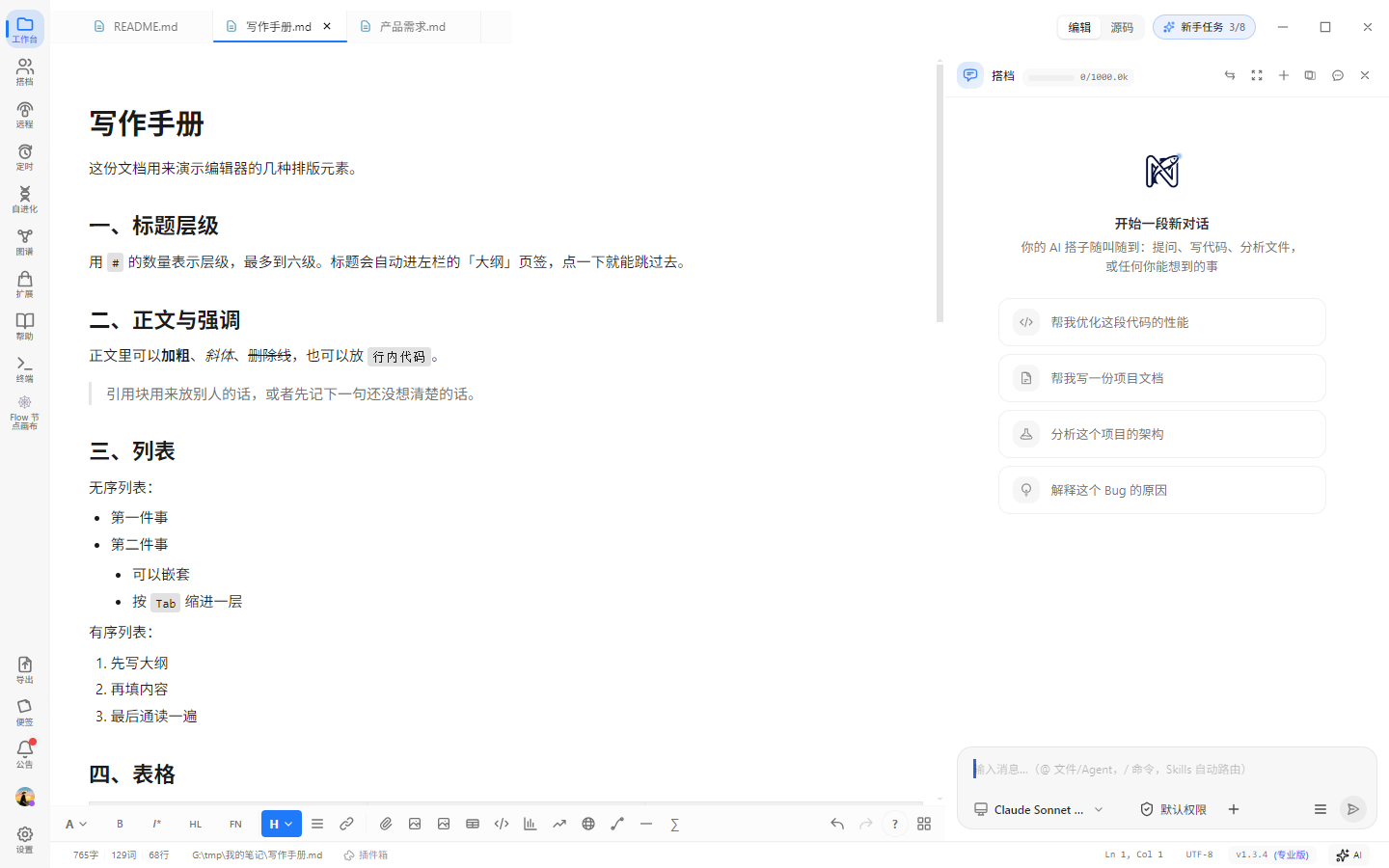Insert a table from editor toolbar
The width and height of the screenshot is (1389, 868).
(473, 824)
